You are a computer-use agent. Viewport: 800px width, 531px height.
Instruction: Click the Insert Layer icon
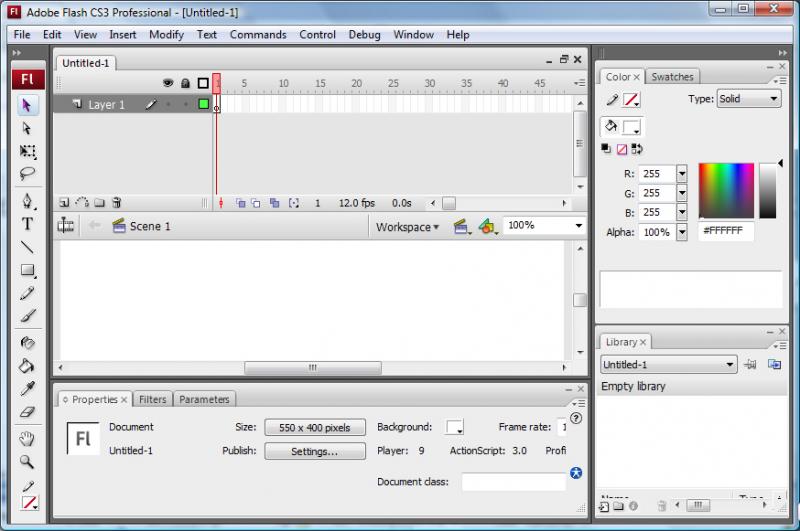point(64,203)
